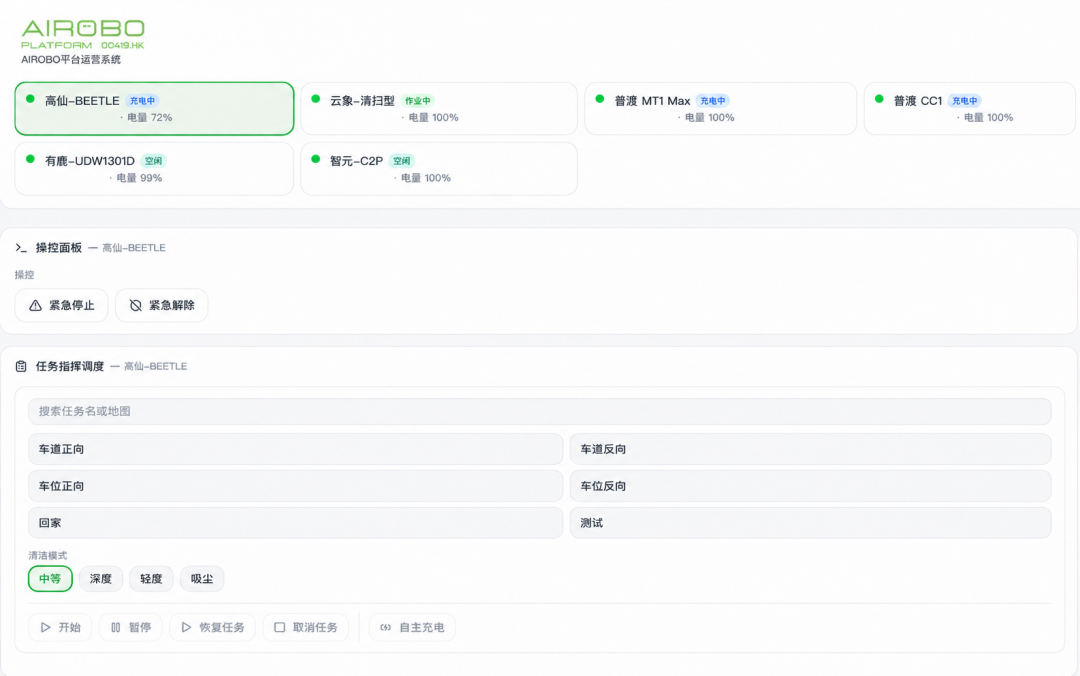This screenshot has height=676, width=1080.
Task: Choose the 车位反向 task
Action: (810, 486)
